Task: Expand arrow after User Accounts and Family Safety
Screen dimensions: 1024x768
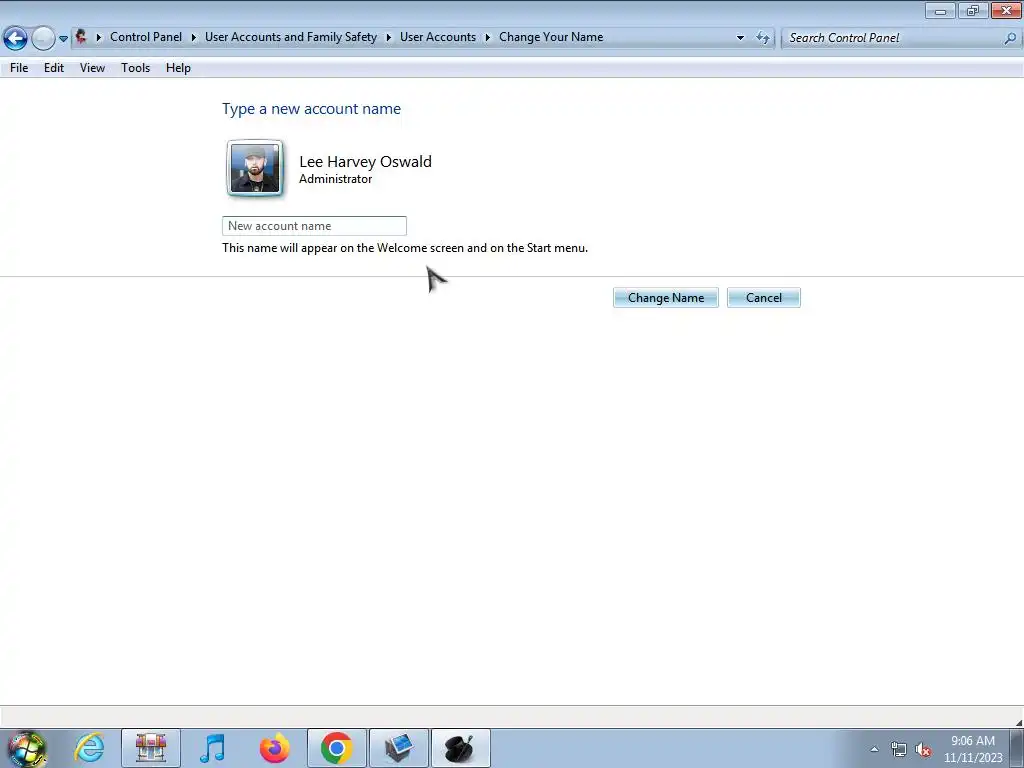Action: pyautogui.click(x=389, y=37)
